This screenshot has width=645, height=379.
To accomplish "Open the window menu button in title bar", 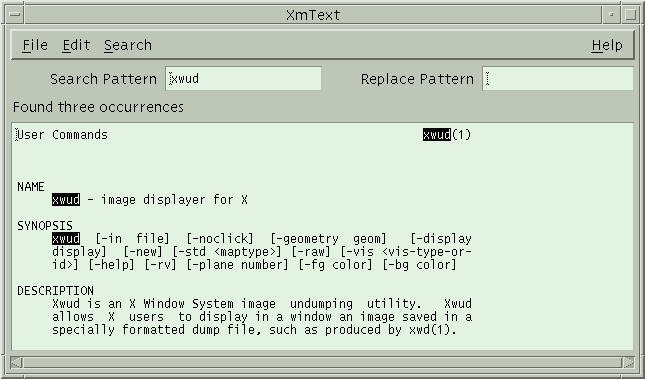I will click(15, 15).
